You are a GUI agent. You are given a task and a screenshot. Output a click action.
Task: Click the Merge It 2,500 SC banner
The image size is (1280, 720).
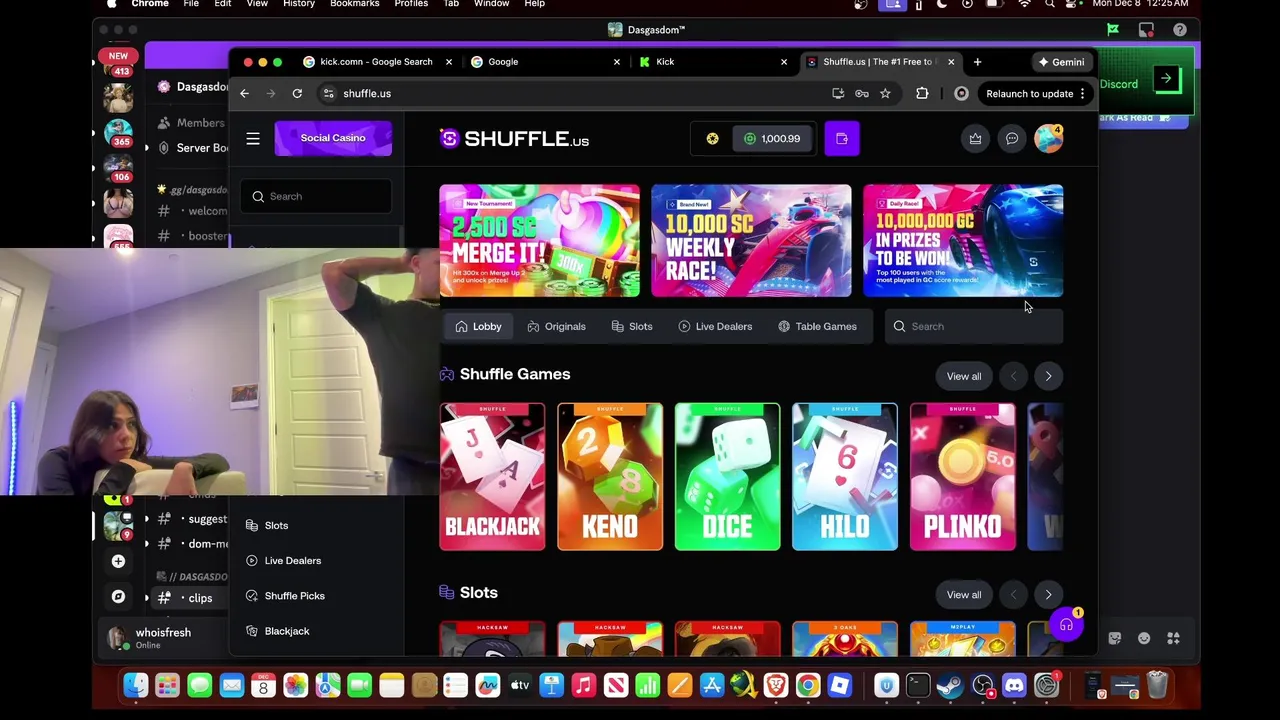tap(539, 241)
